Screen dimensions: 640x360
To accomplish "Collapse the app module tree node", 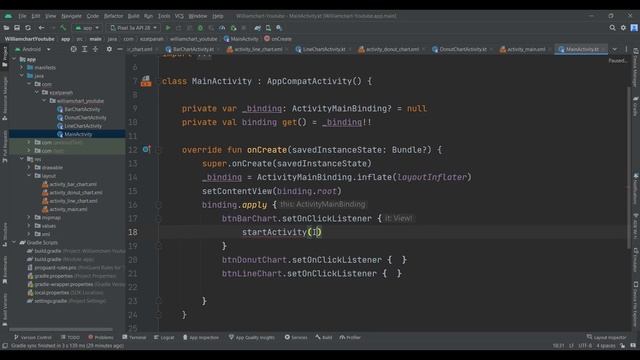I will [14, 59].
